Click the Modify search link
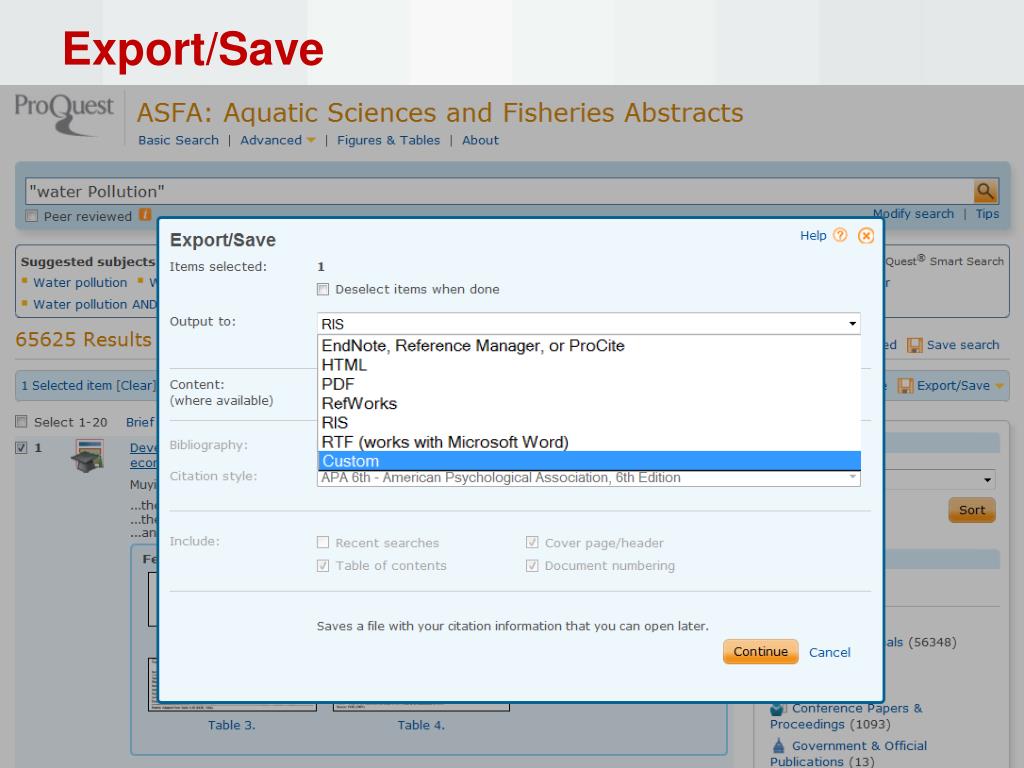This screenshot has width=1024, height=768. 914,214
